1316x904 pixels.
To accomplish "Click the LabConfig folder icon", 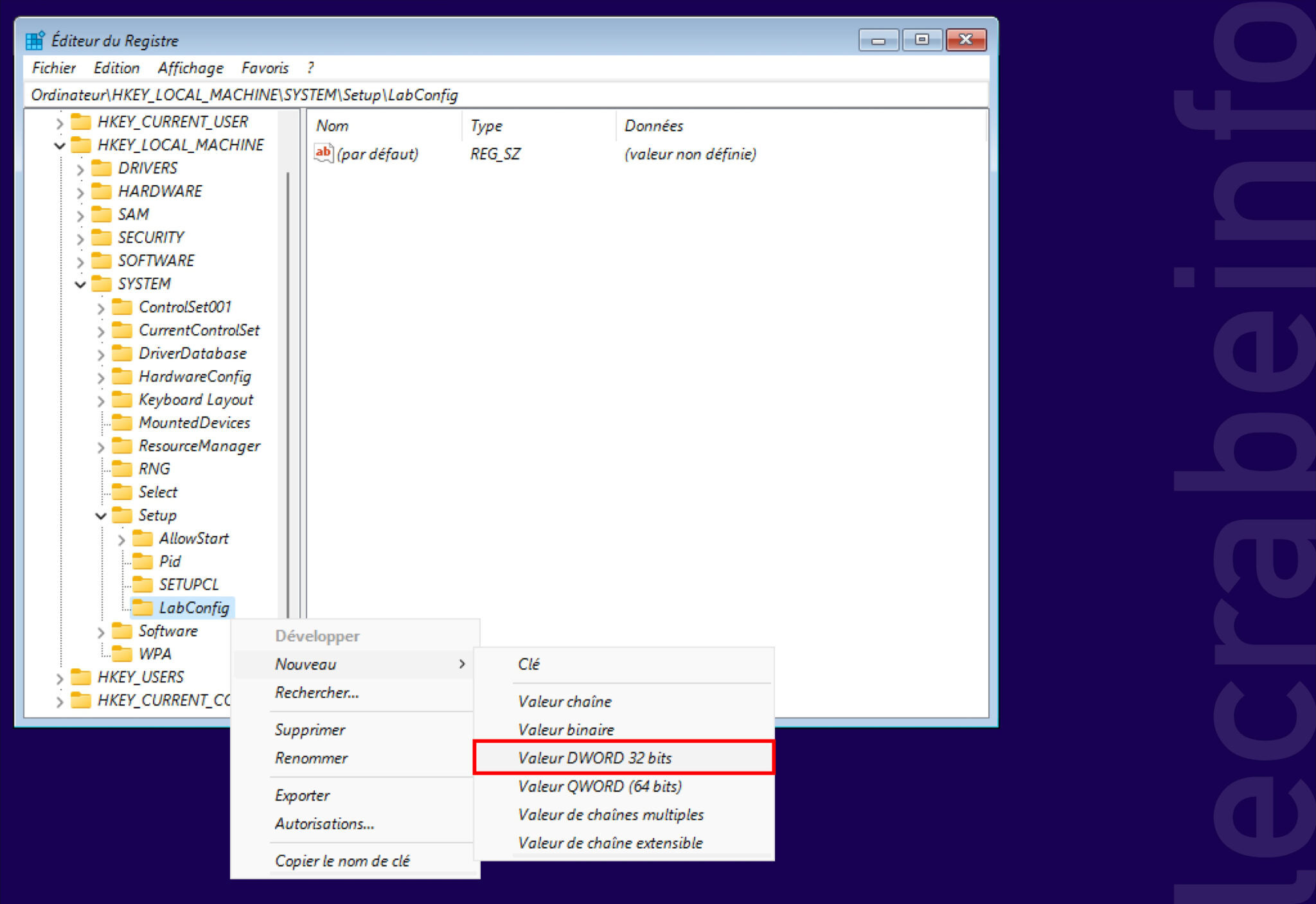I will click(x=143, y=608).
